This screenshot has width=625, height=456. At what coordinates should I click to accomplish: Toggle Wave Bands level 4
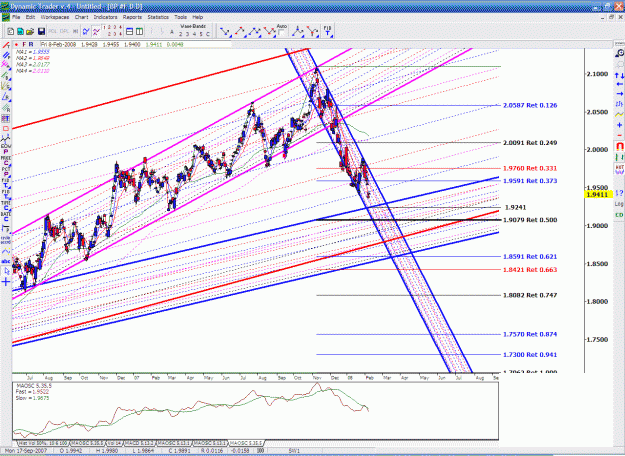[x=195, y=34]
